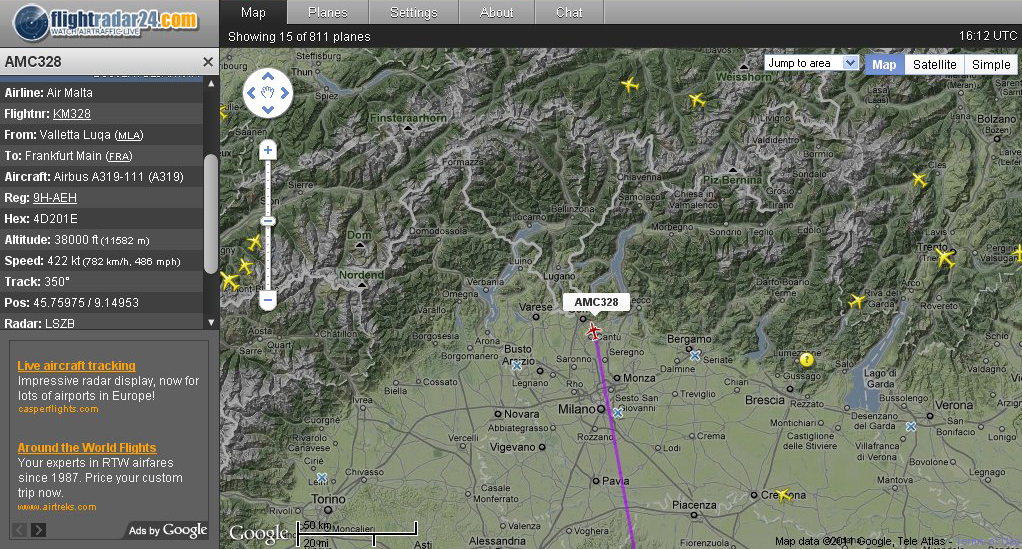The height and width of the screenshot is (549, 1022).
Task: Open the KM328 flight number link
Action: [x=72, y=113]
